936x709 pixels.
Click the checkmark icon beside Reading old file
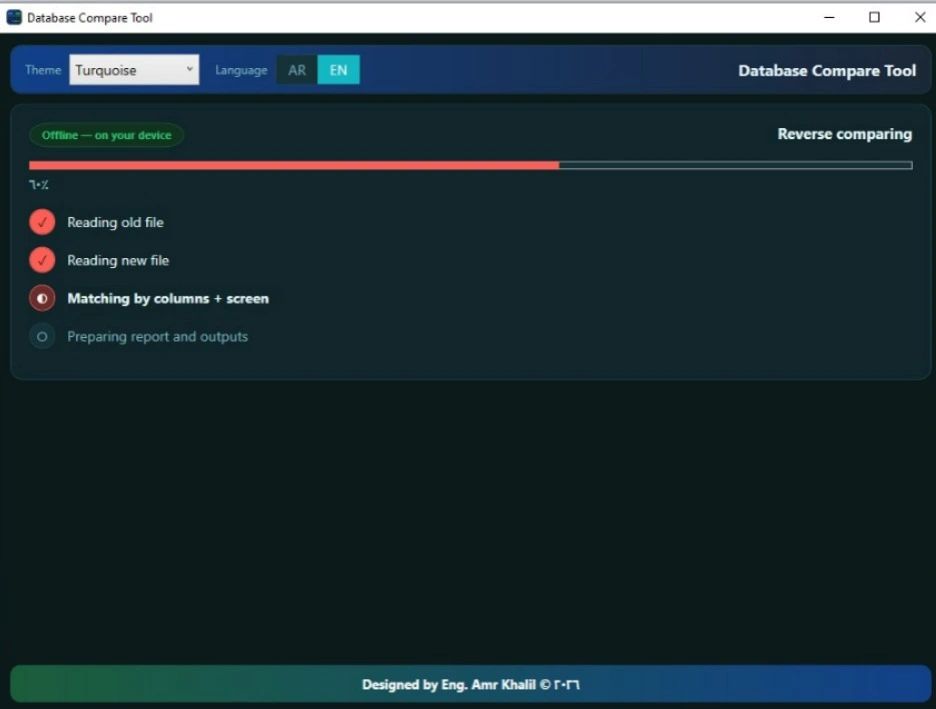point(42,222)
